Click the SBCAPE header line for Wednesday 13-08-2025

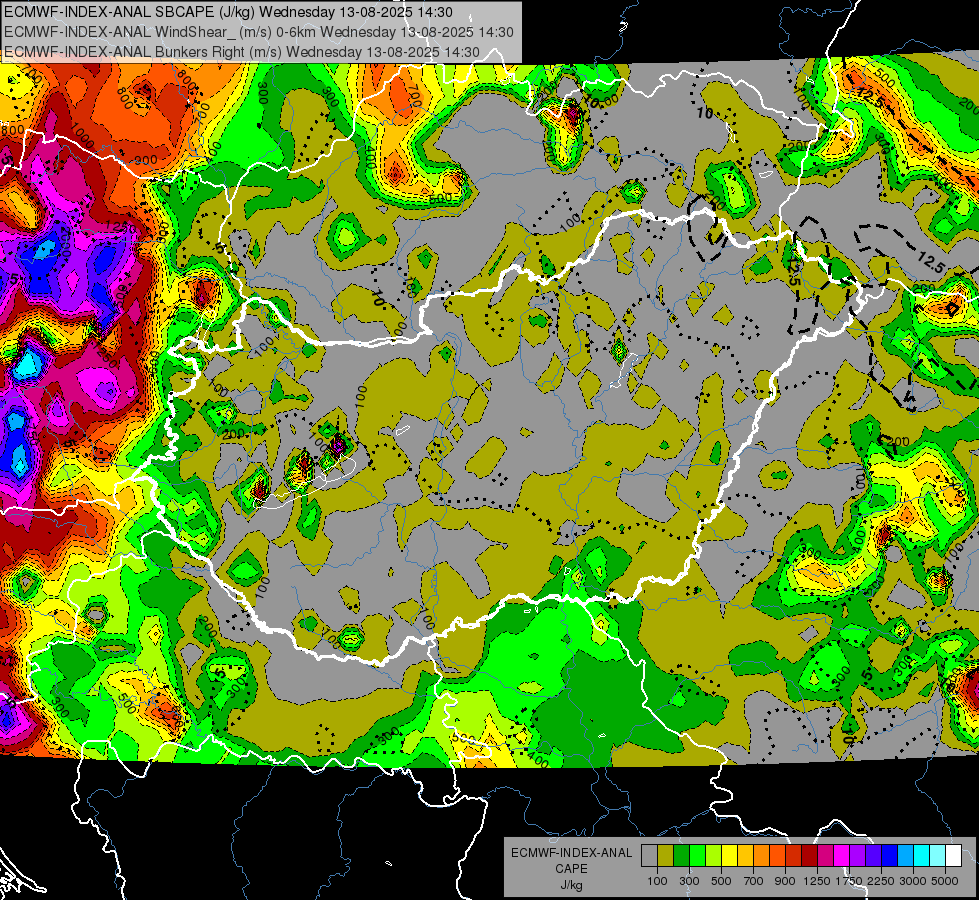point(229,12)
